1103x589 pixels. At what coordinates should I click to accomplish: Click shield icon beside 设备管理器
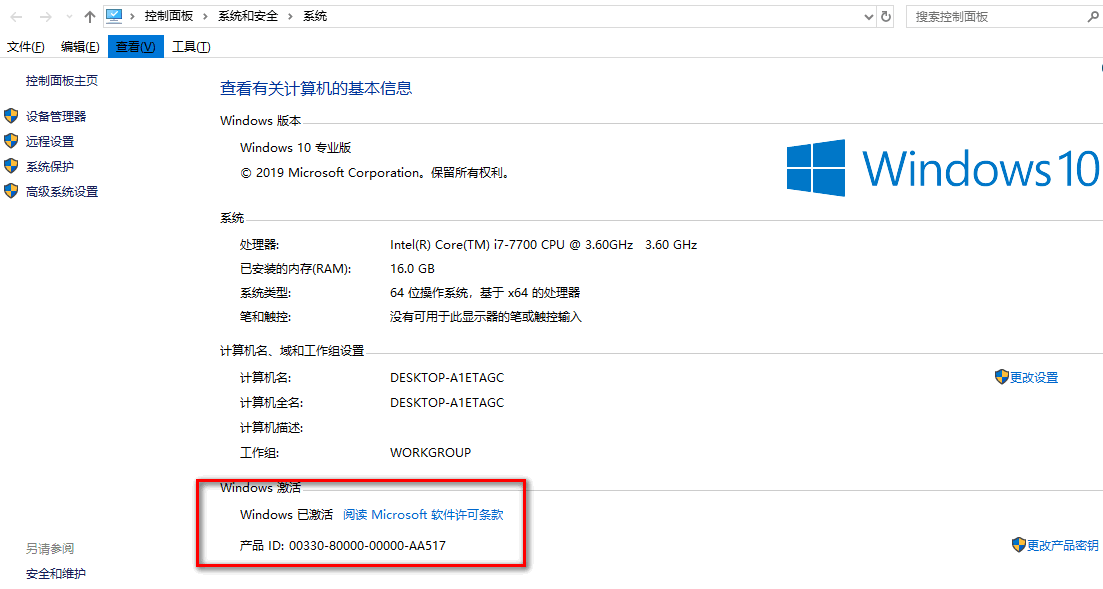pos(12,116)
